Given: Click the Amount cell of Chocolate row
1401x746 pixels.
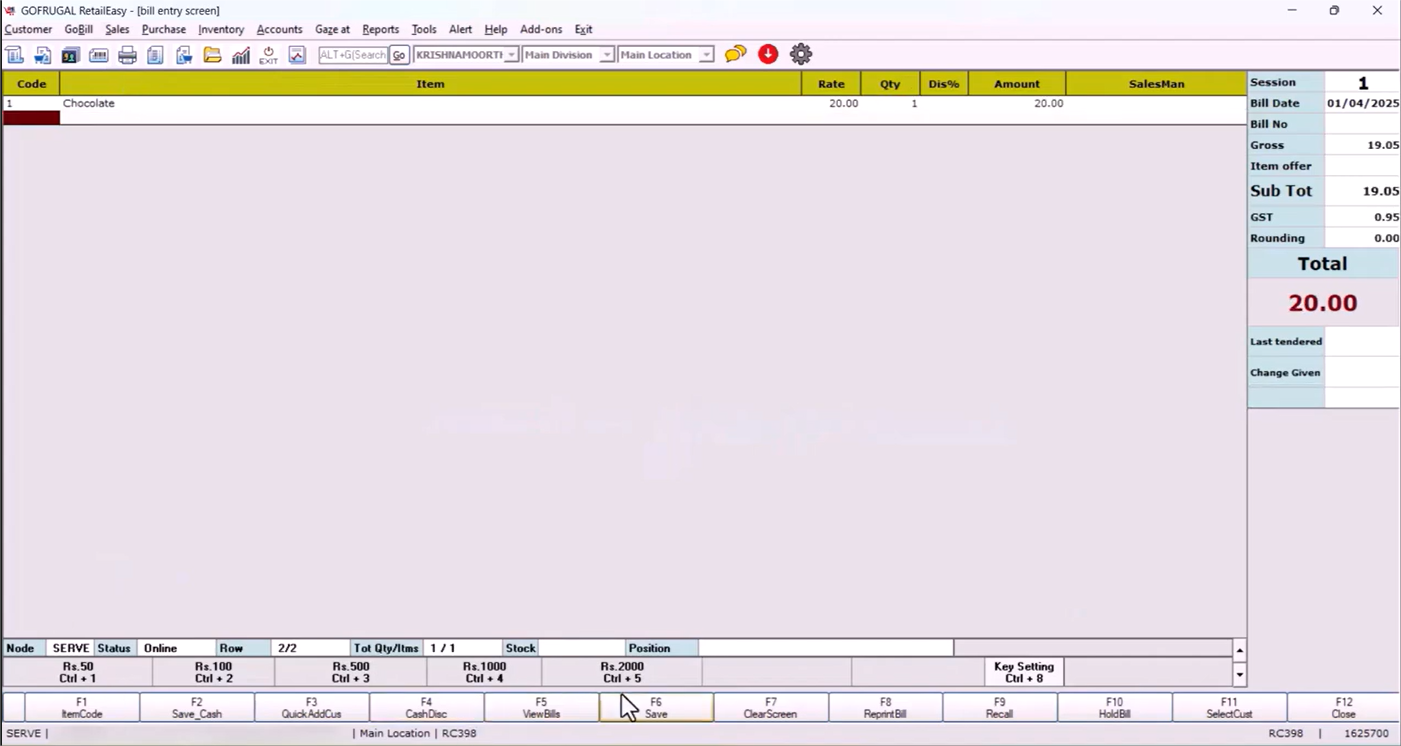Looking at the screenshot, I should tap(1017, 103).
